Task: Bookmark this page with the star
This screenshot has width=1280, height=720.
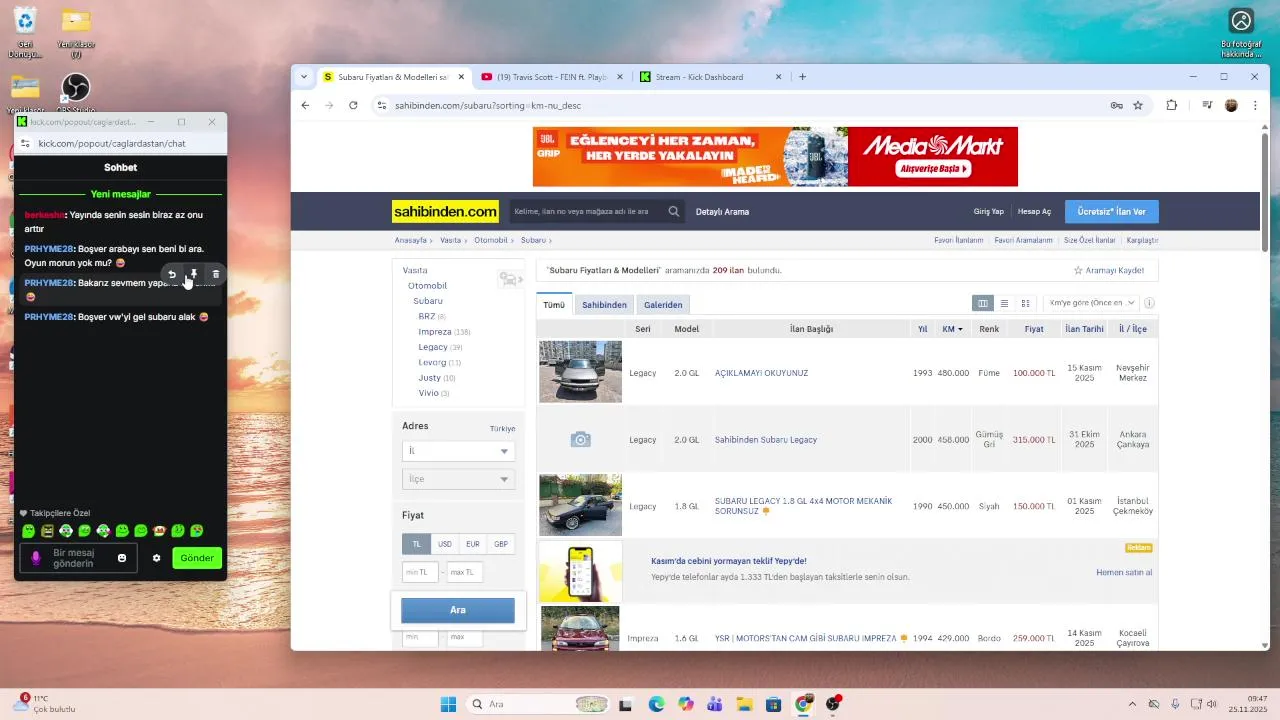Action: 1138,105
